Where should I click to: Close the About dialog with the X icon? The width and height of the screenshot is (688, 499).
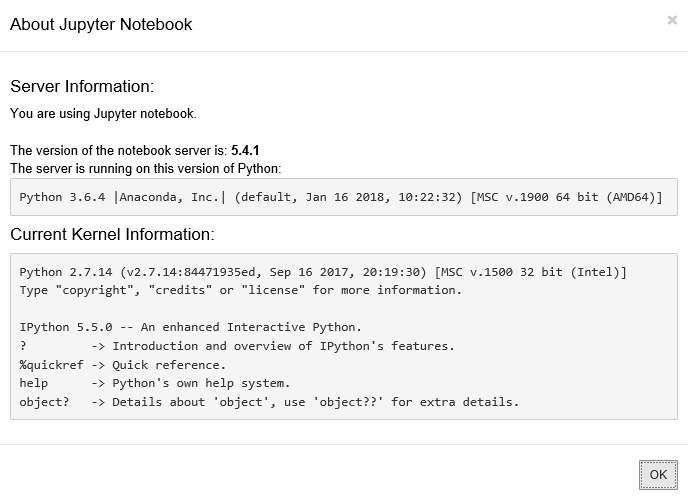tap(672, 20)
